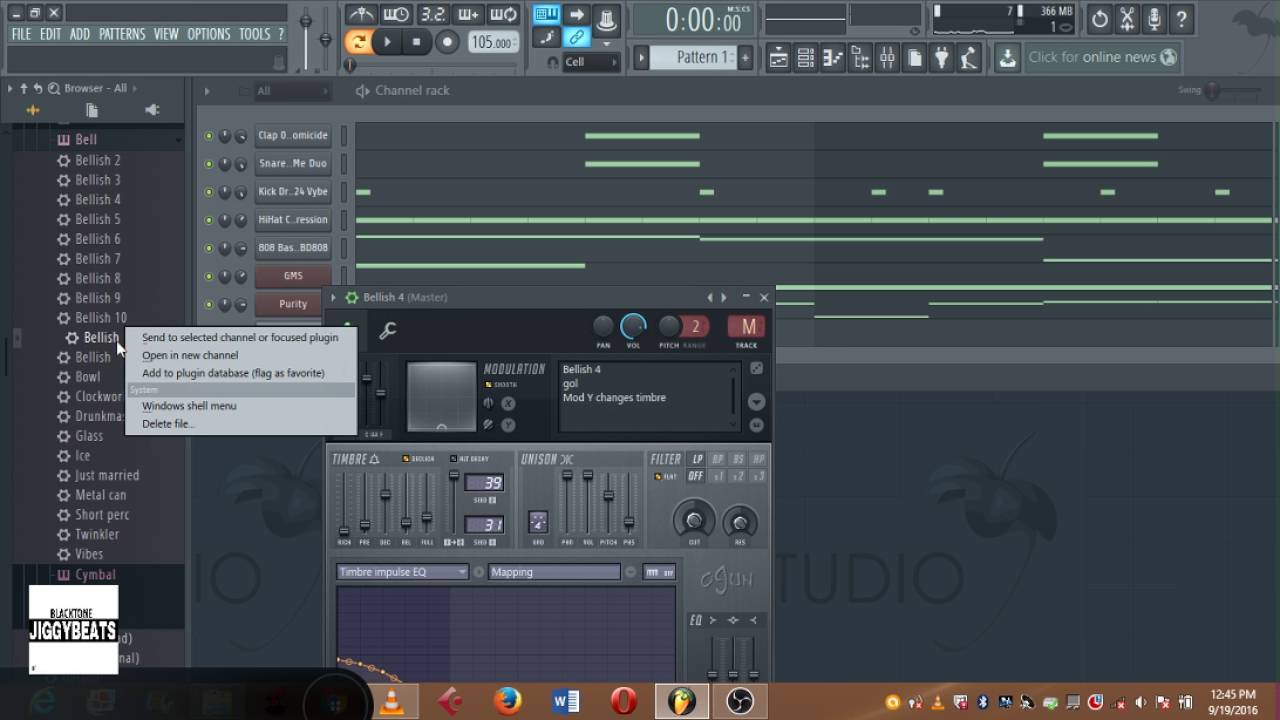The image size is (1280, 720).
Task: Open Microsoft Word from the taskbar
Action: pyautogui.click(x=566, y=701)
